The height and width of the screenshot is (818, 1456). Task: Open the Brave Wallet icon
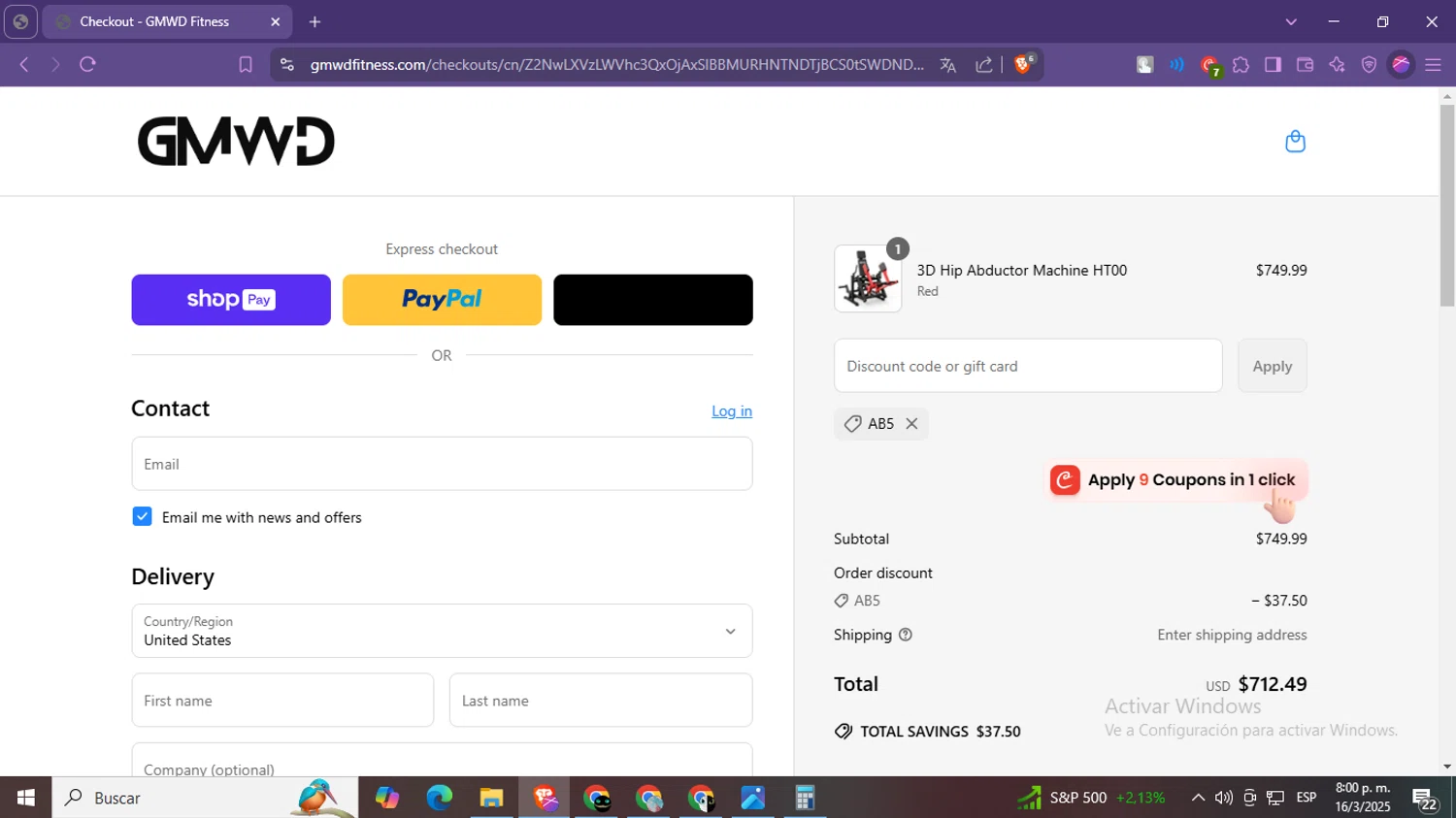click(1305, 64)
